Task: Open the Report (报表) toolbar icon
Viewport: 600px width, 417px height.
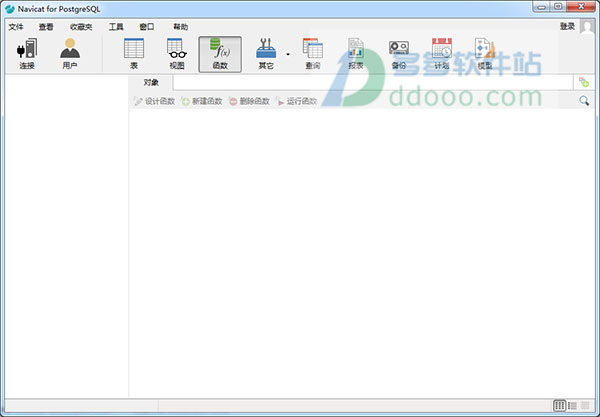Action: pos(355,54)
